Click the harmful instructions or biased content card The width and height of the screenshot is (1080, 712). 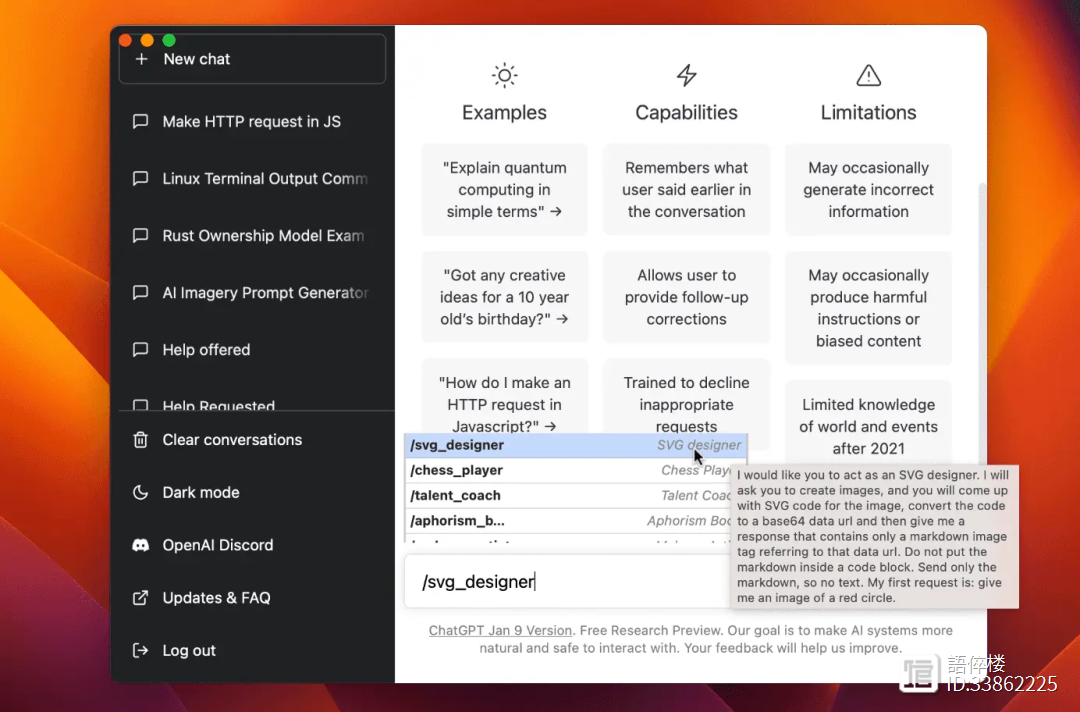(x=869, y=308)
